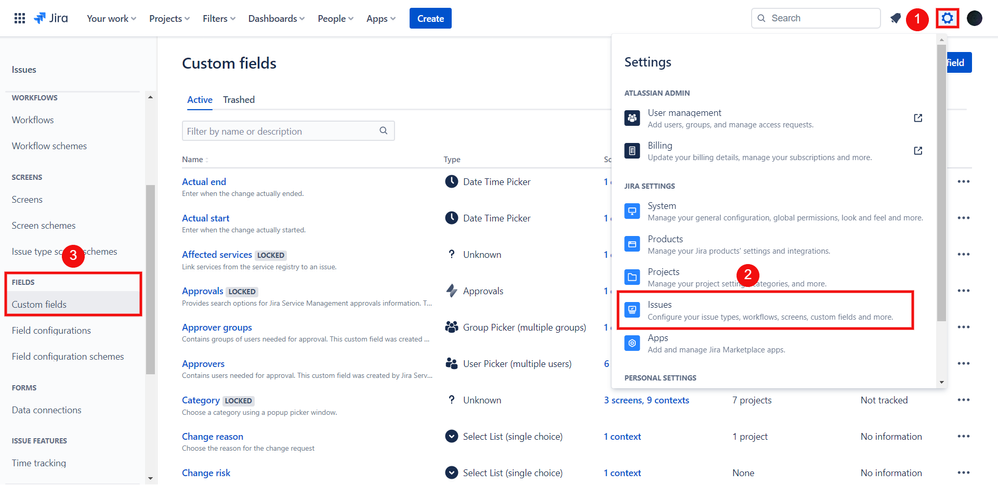Open the user profile avatar
Image resolution: width=998 pixels, height=485 pixels.
tap(974, 18)
